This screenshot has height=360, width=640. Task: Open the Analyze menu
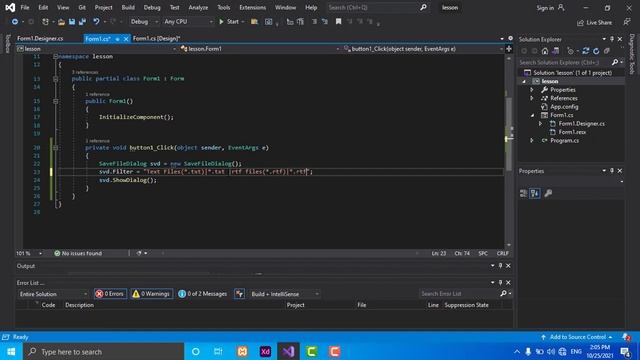click(x=198, y=7)
